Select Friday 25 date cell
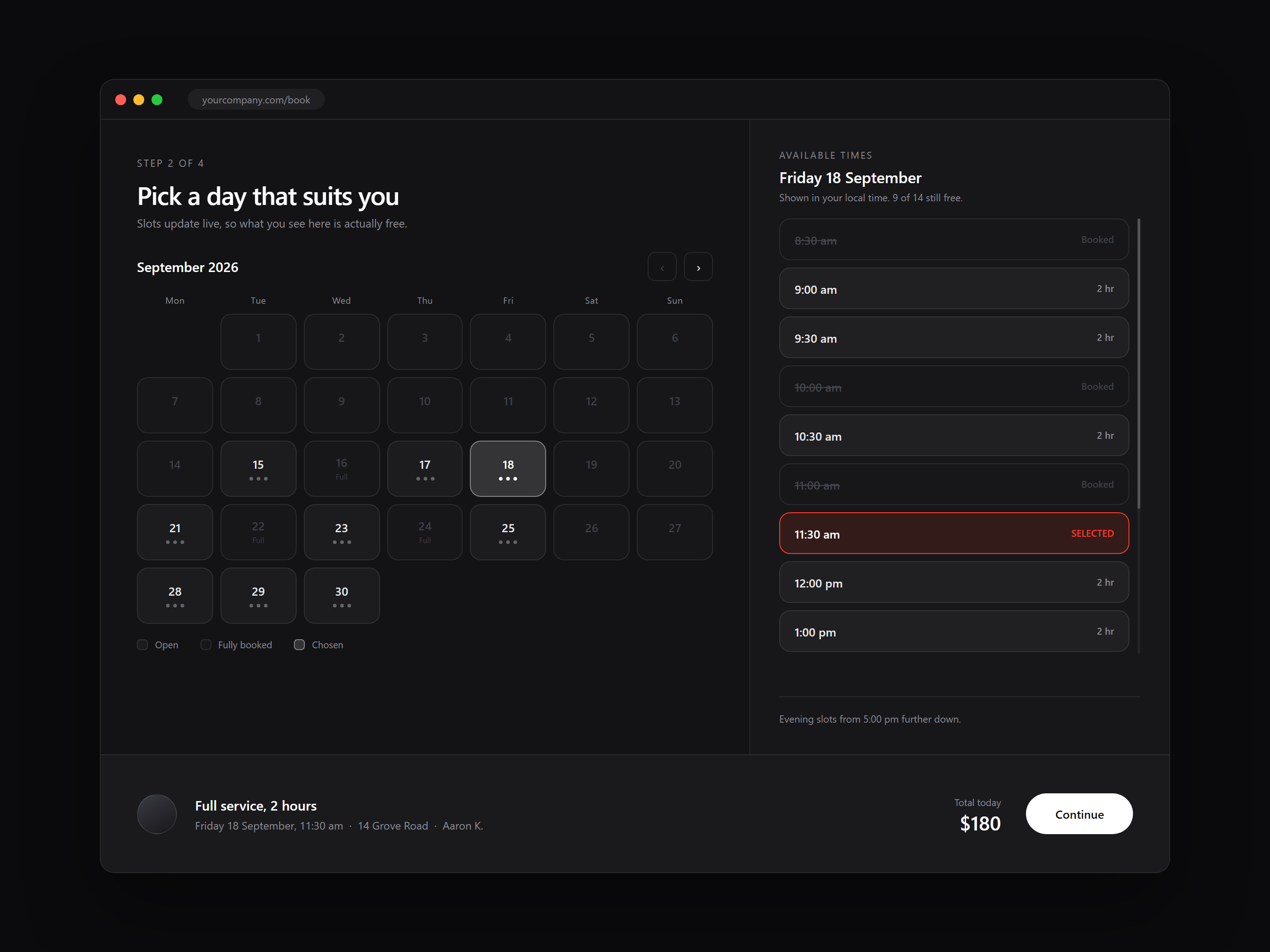The image size is (1270, 952). tap(508, 532)
